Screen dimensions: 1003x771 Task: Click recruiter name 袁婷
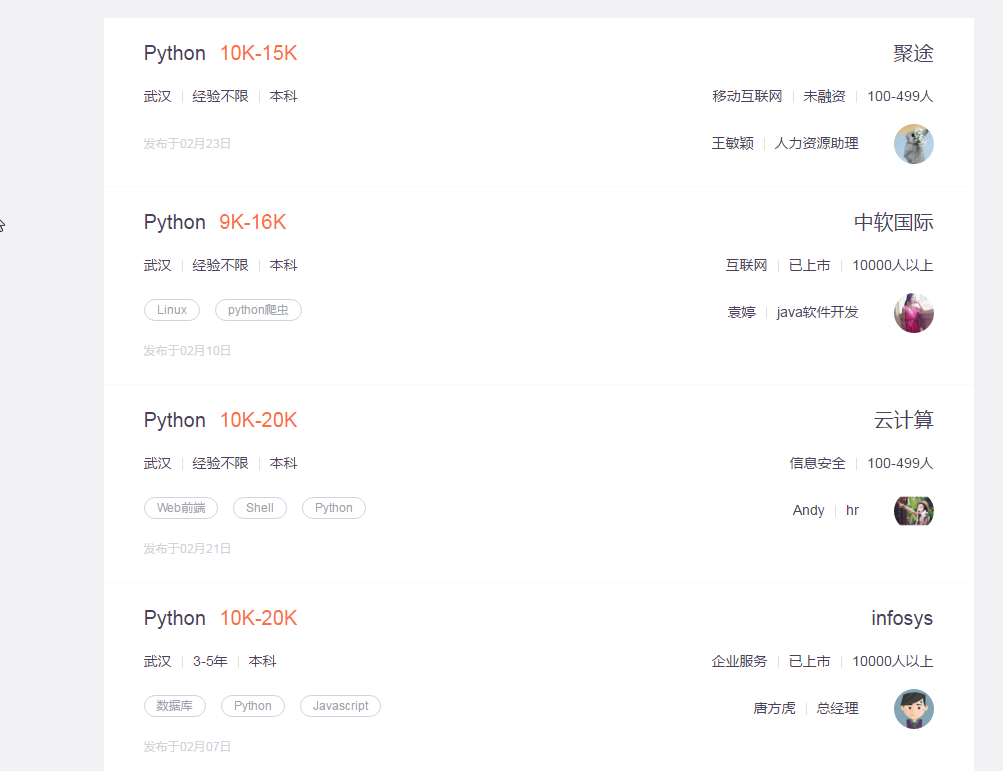click(741, 312)
